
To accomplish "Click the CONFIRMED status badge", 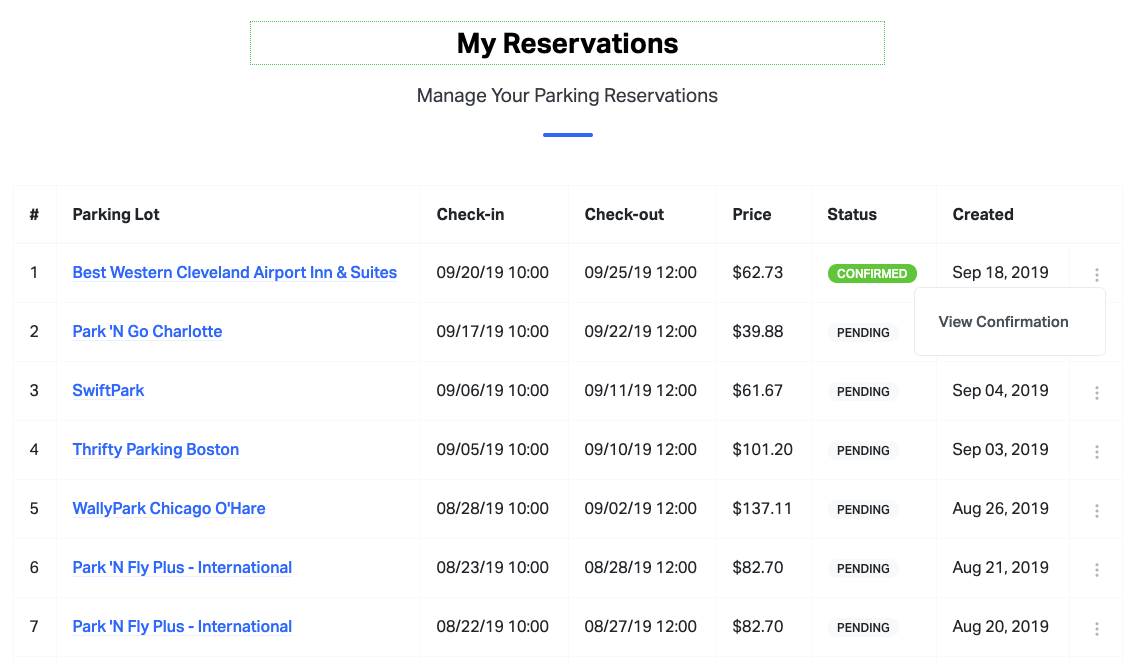I will click(x=872, y=273).
